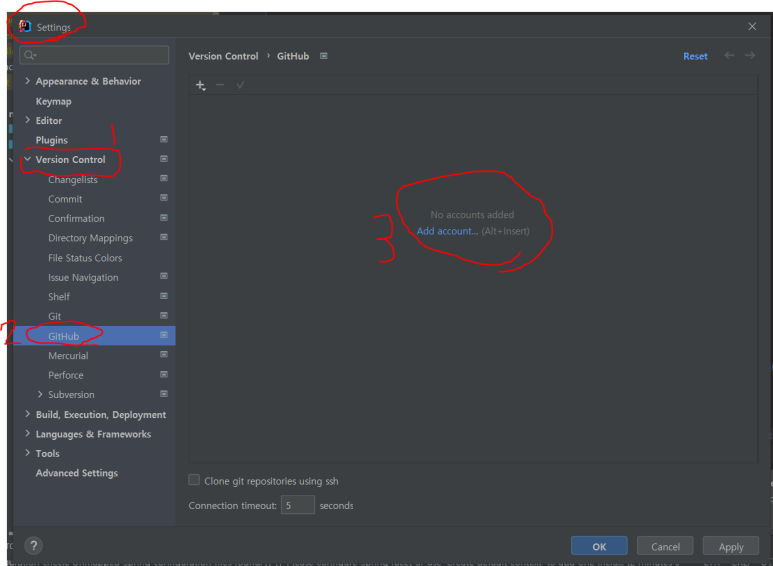Select the Mercurial settings page
The image size is (773, 566).
point(68,355)
